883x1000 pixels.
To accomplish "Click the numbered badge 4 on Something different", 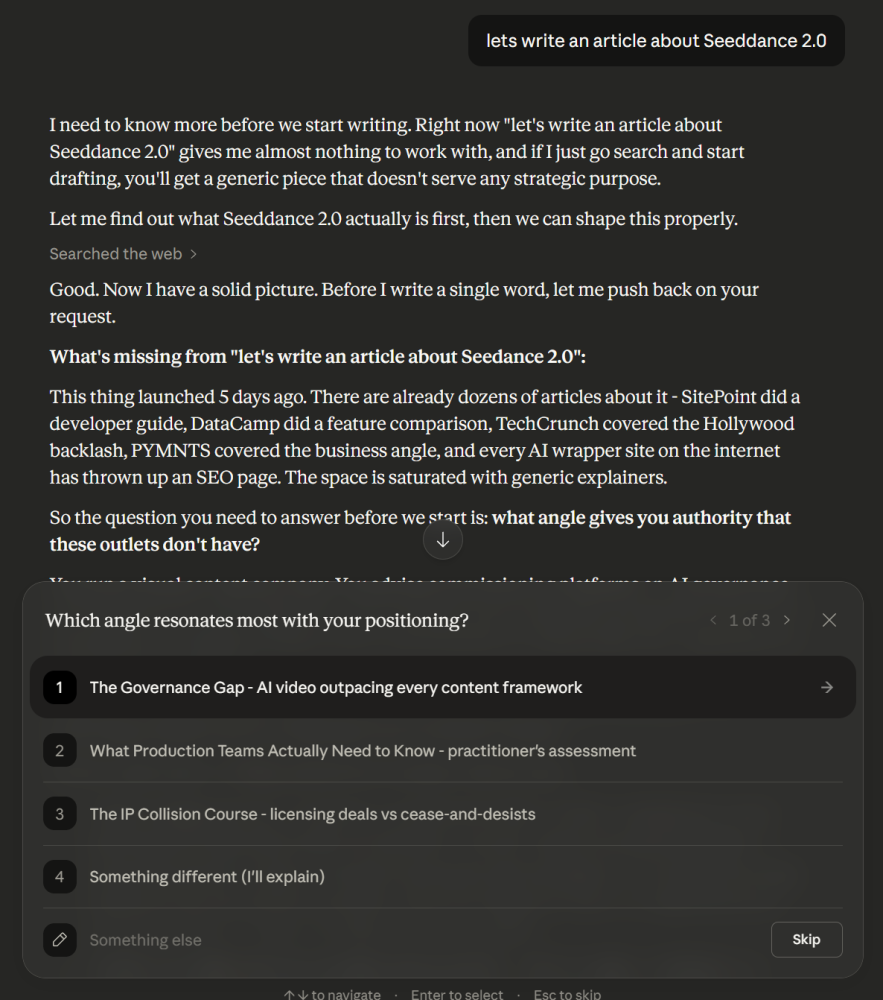I will click(59, 876).
